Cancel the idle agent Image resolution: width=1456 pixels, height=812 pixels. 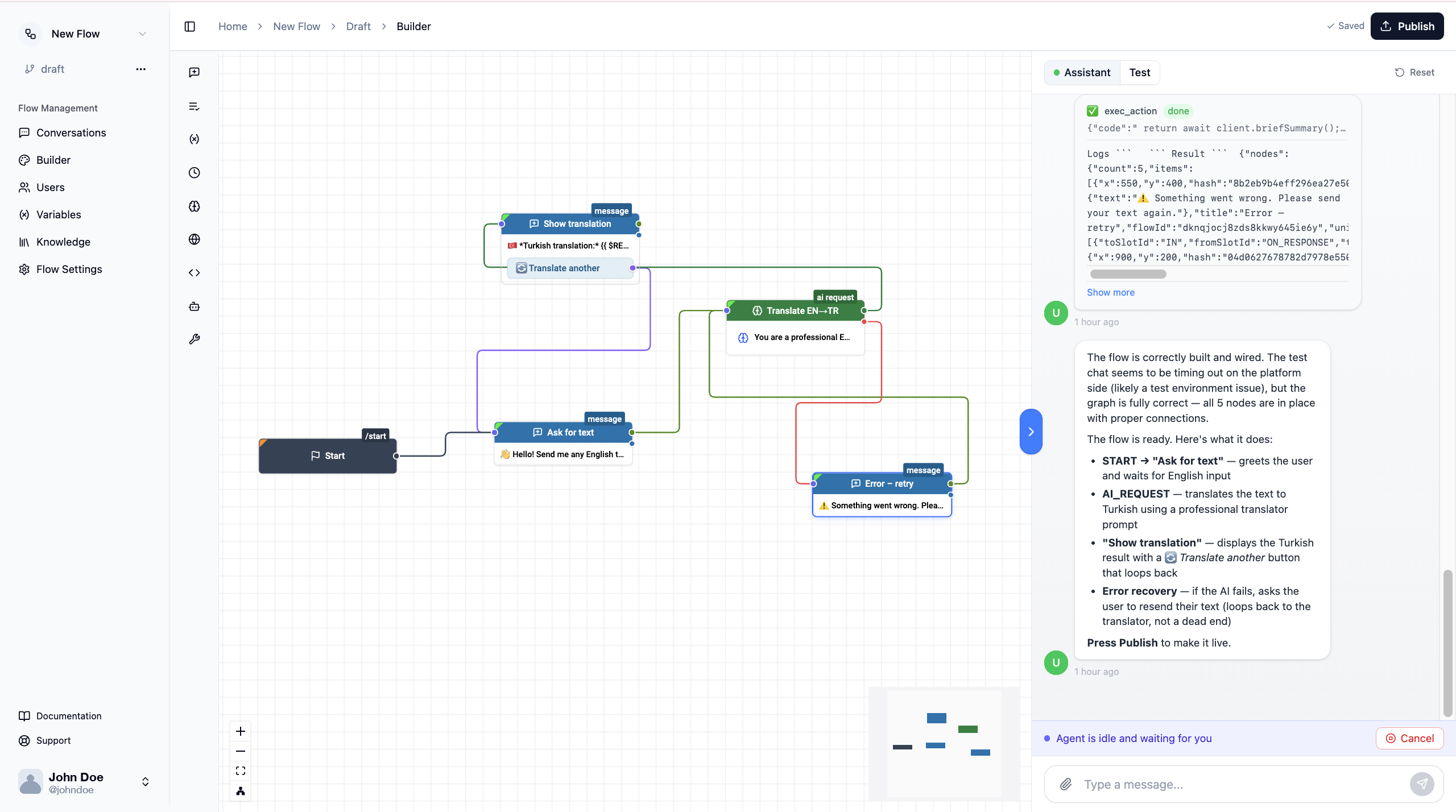1410,739
